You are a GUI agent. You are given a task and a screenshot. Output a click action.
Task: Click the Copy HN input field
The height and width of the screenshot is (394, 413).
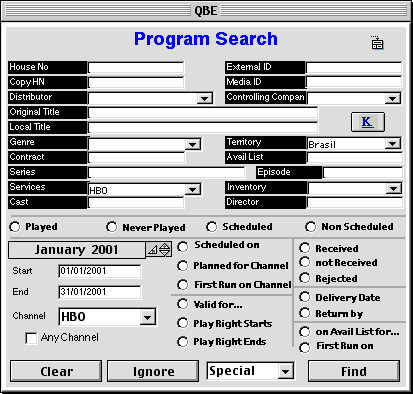(x=136, y=83)
